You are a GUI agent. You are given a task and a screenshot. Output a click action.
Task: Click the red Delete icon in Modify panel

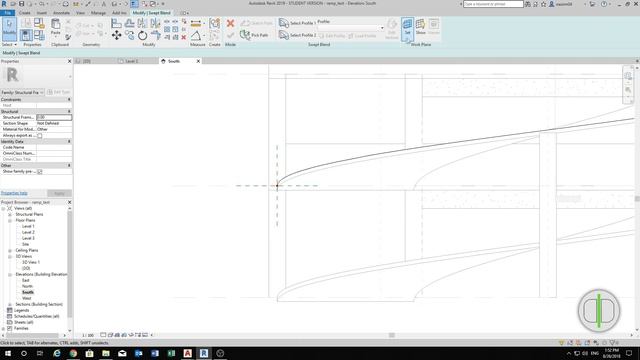pyautogui.click(x=184, y=37)
